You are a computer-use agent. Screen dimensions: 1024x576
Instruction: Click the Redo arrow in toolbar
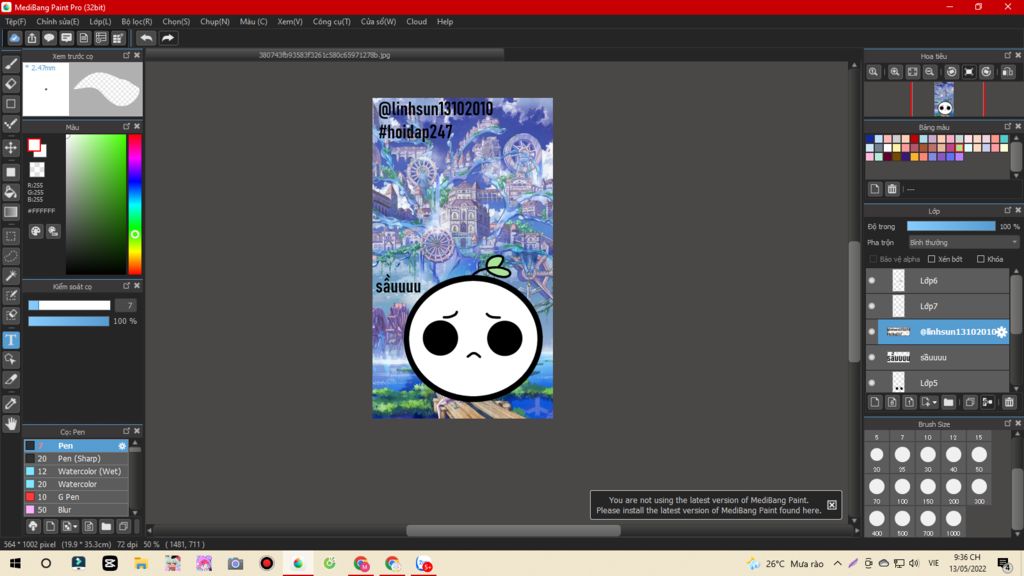168,38
